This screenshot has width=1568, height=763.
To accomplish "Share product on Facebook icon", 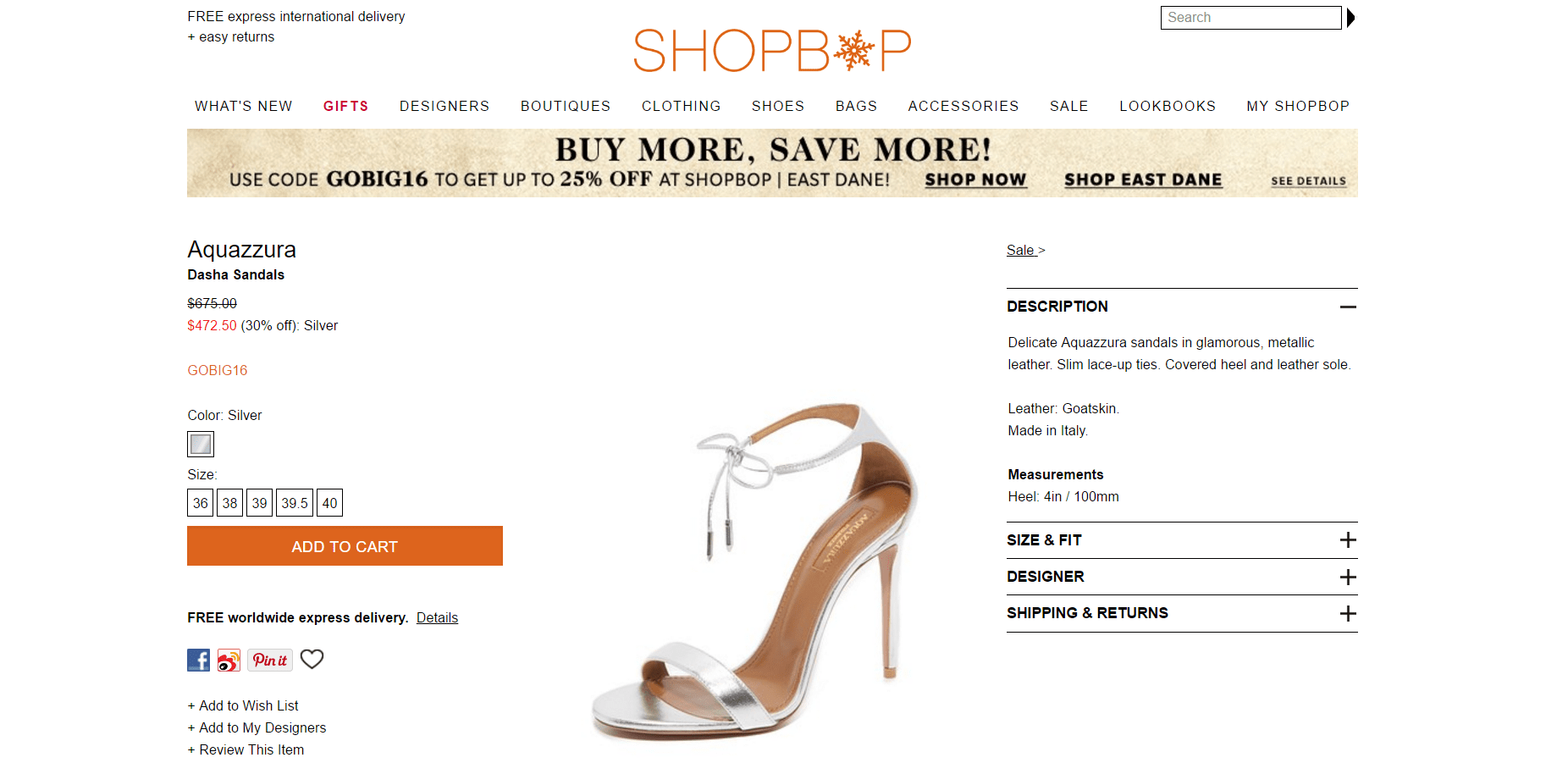I will 198,660.
